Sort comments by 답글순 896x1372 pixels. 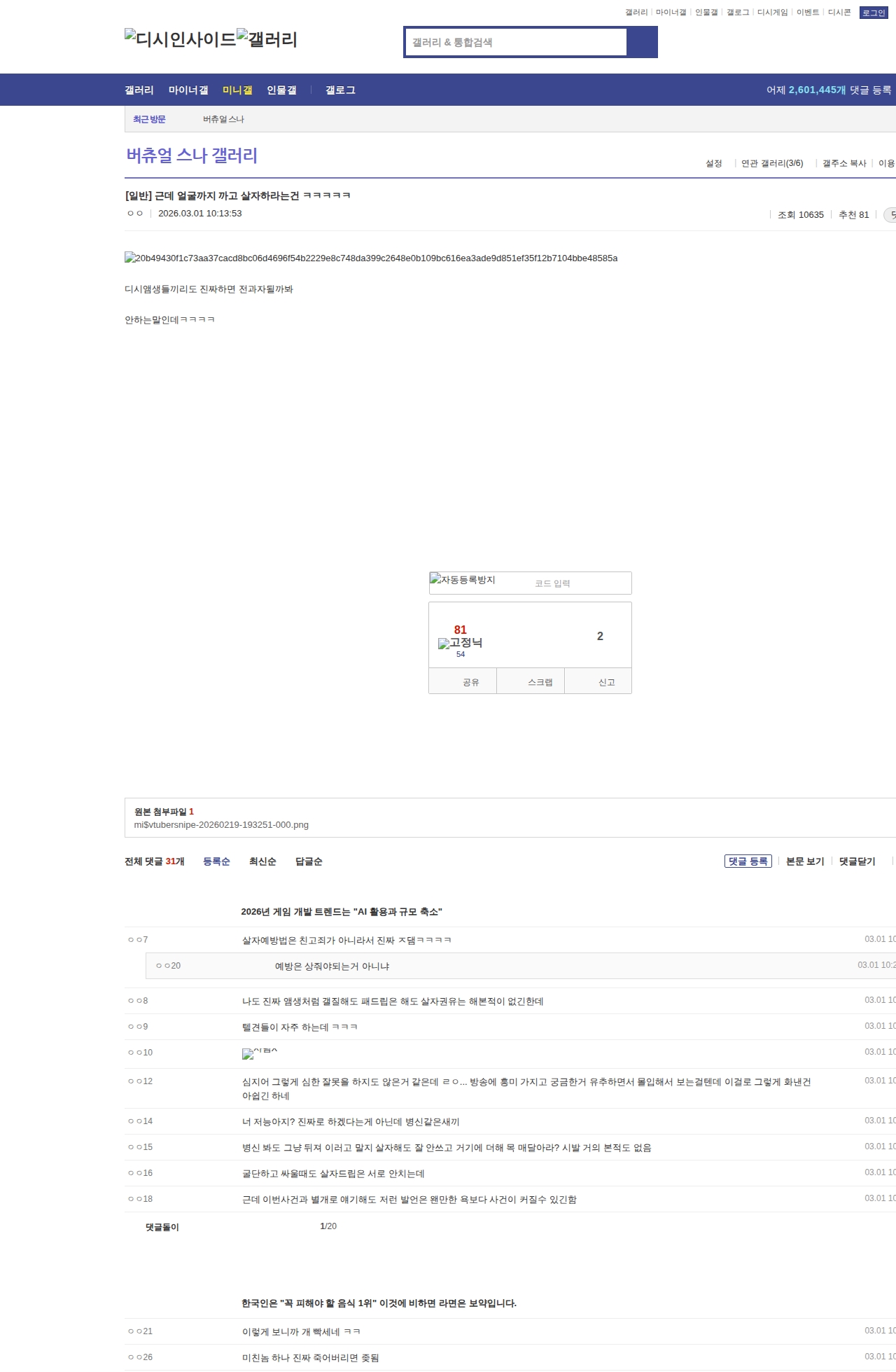309,861
